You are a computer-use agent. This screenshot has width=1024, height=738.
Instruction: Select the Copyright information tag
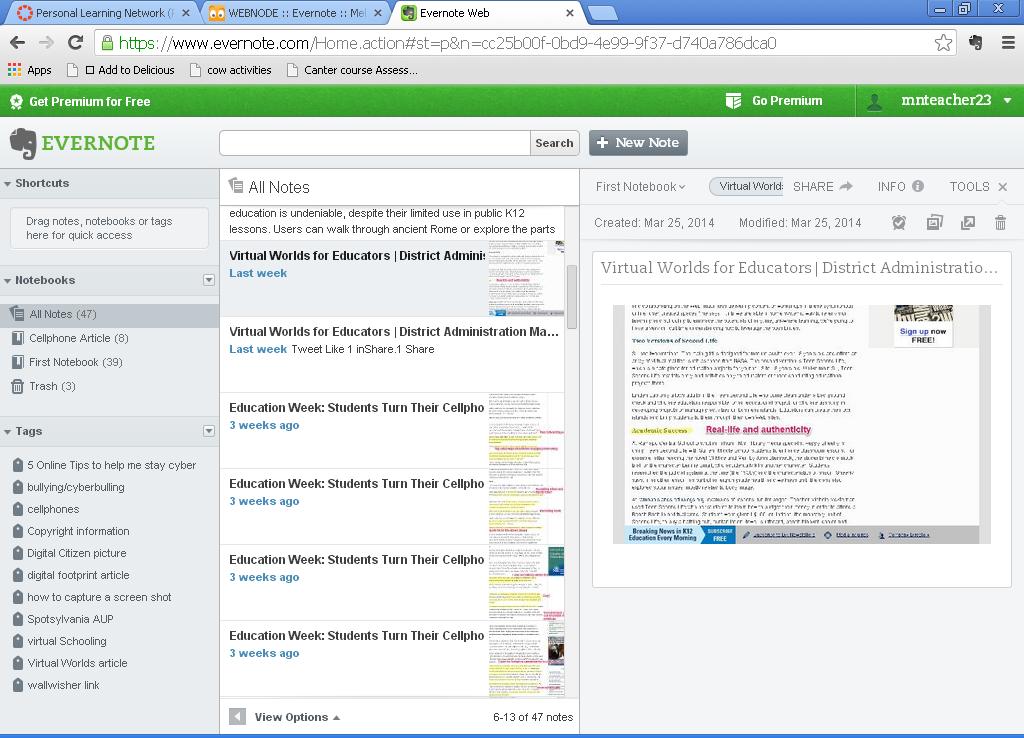pos(78,532)
